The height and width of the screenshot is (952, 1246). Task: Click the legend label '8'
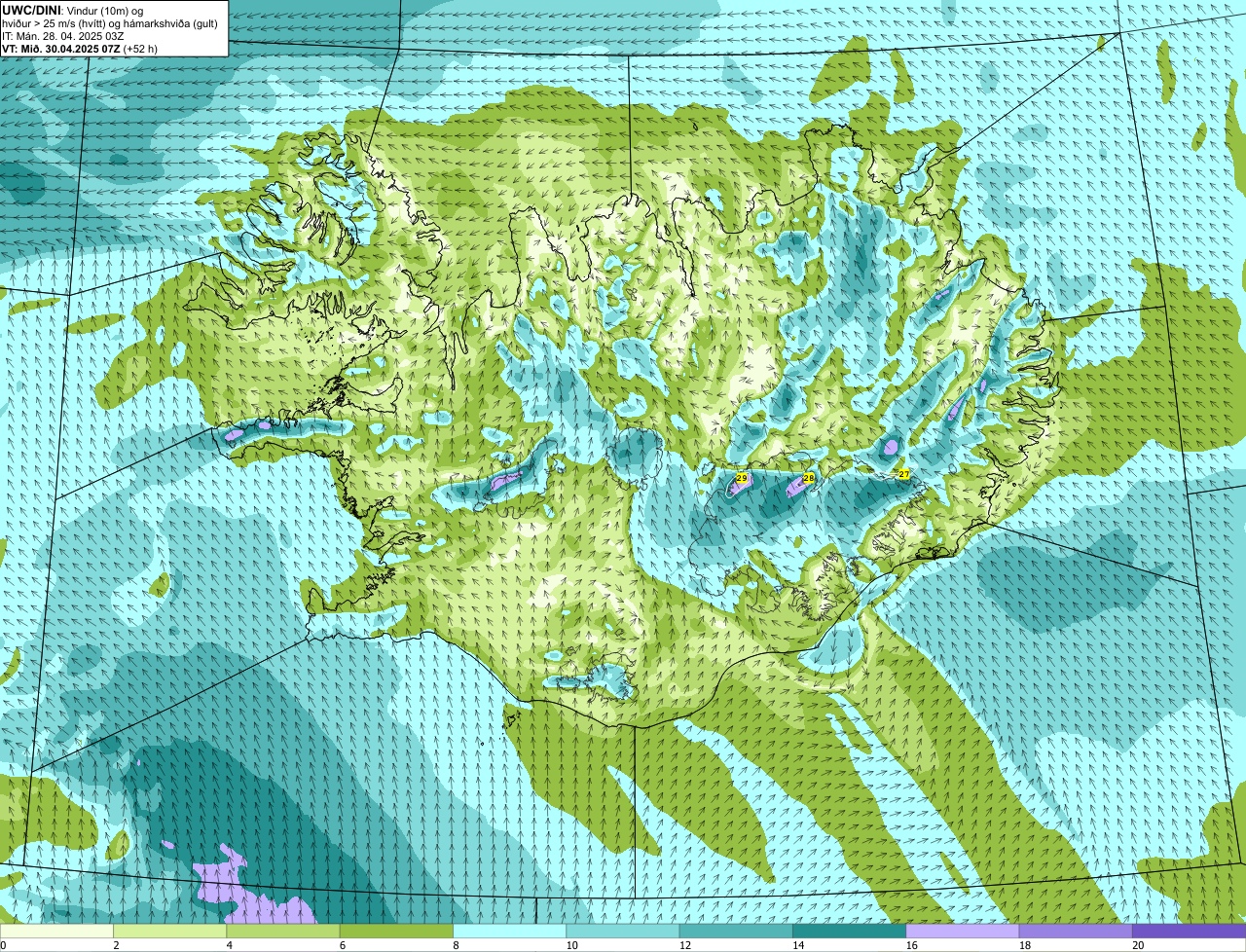click(455, 945)
